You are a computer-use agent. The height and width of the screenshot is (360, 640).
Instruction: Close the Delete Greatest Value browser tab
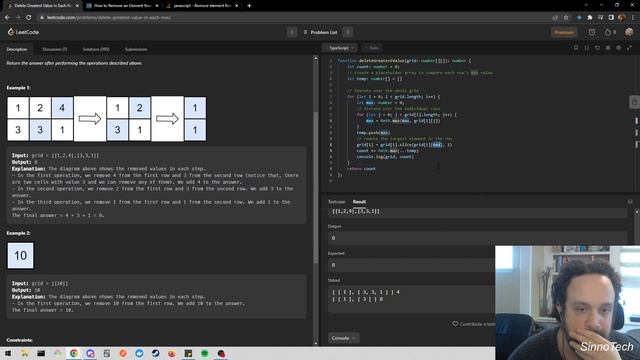pyautogui.click(x=77, y=6)
